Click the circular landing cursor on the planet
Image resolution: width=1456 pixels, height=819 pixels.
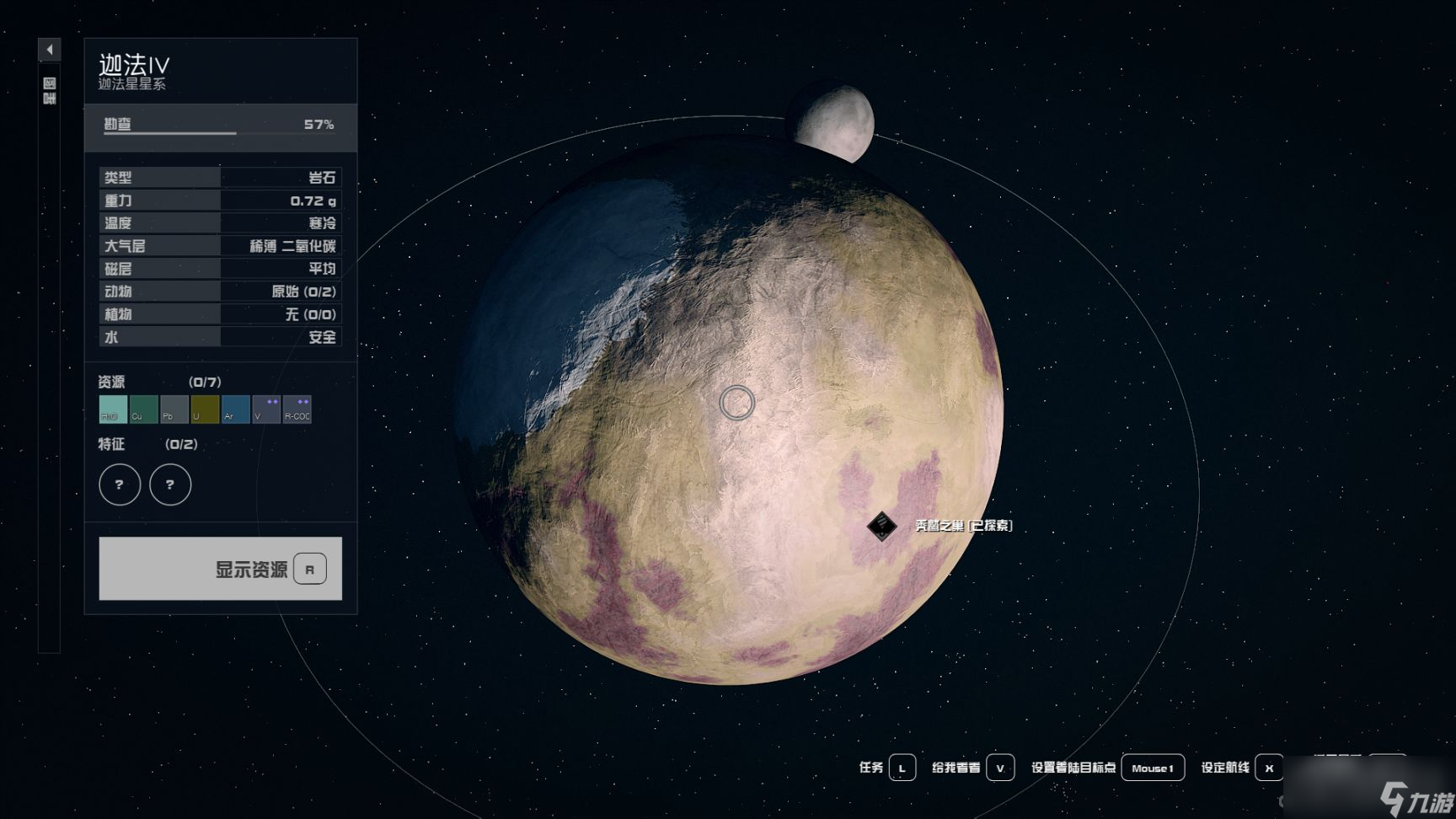point(737,403)
